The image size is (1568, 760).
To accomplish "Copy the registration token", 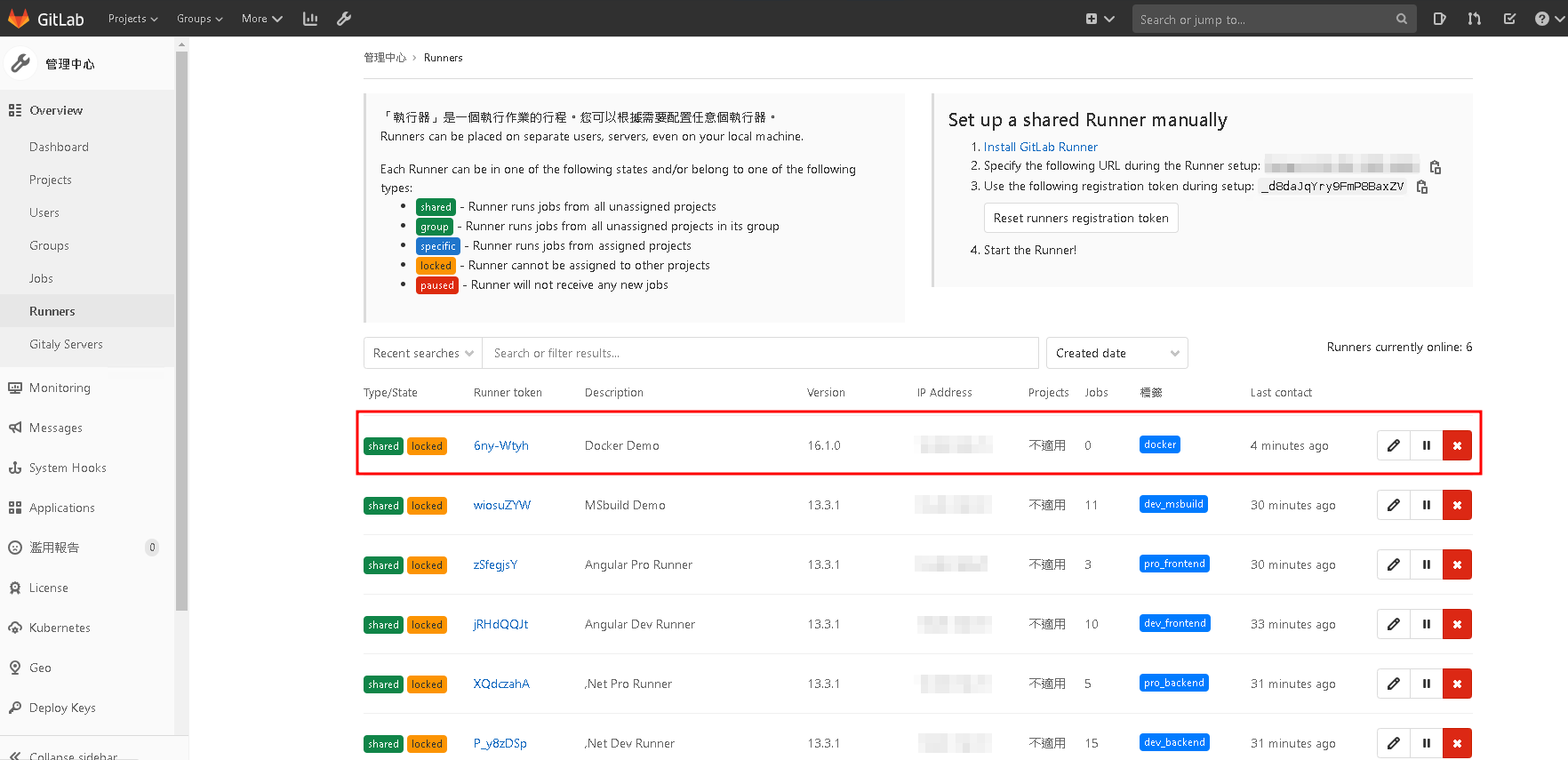I will coord(1421,187).
